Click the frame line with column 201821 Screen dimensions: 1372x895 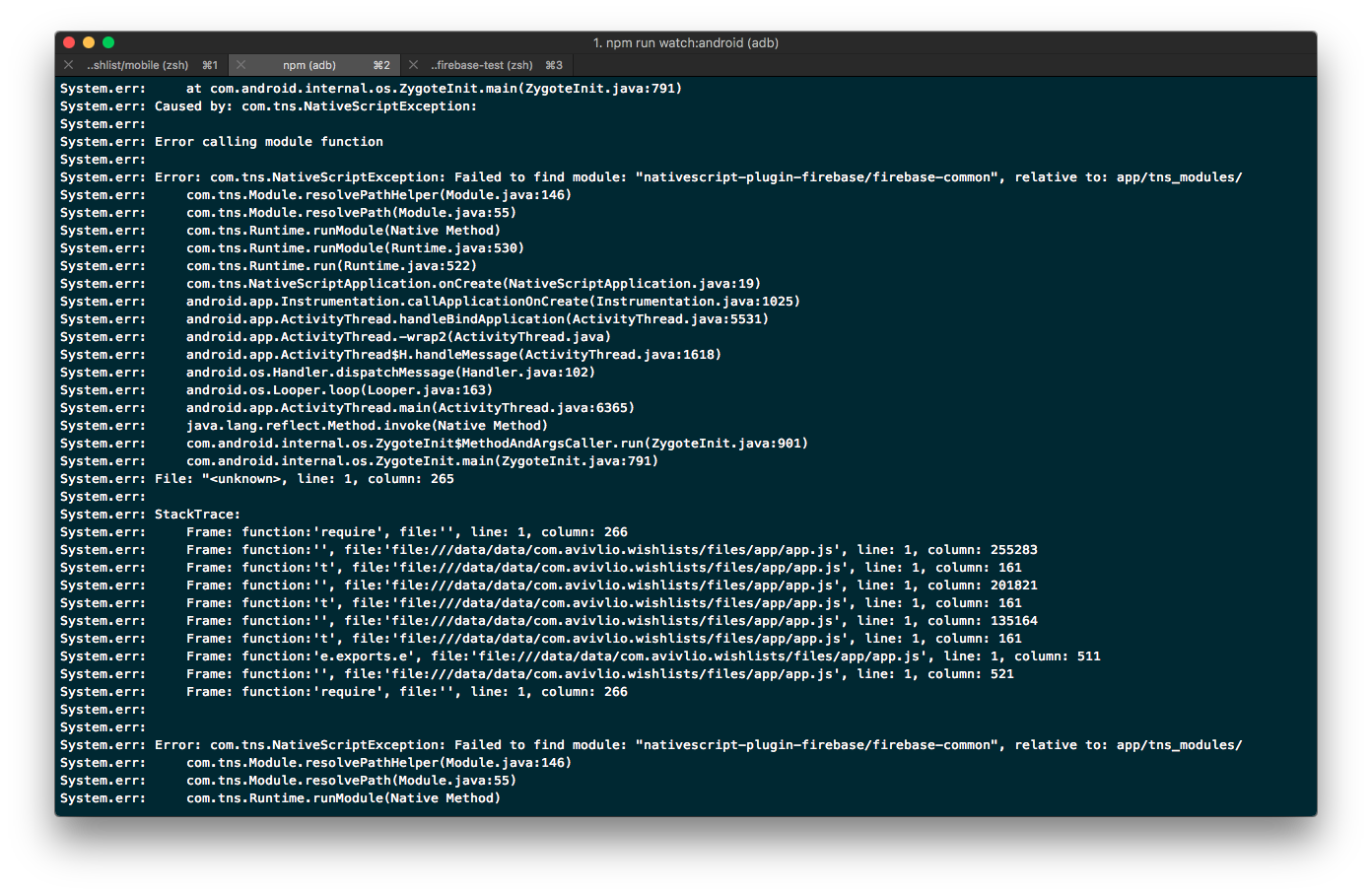pos(591,585)
